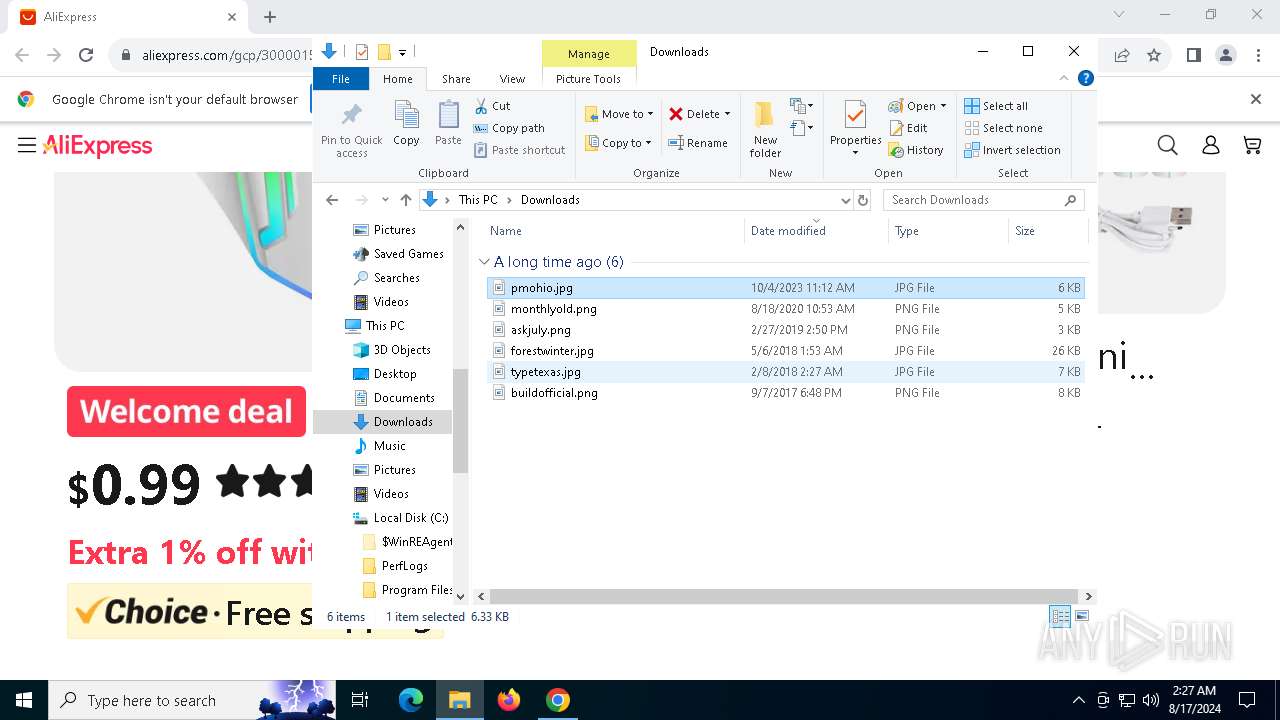This screenshot has width=1280, height=720.
Task: Click the navigation pane vertical scrollbar
Action: pyautogui.click(x=461, y=420)
